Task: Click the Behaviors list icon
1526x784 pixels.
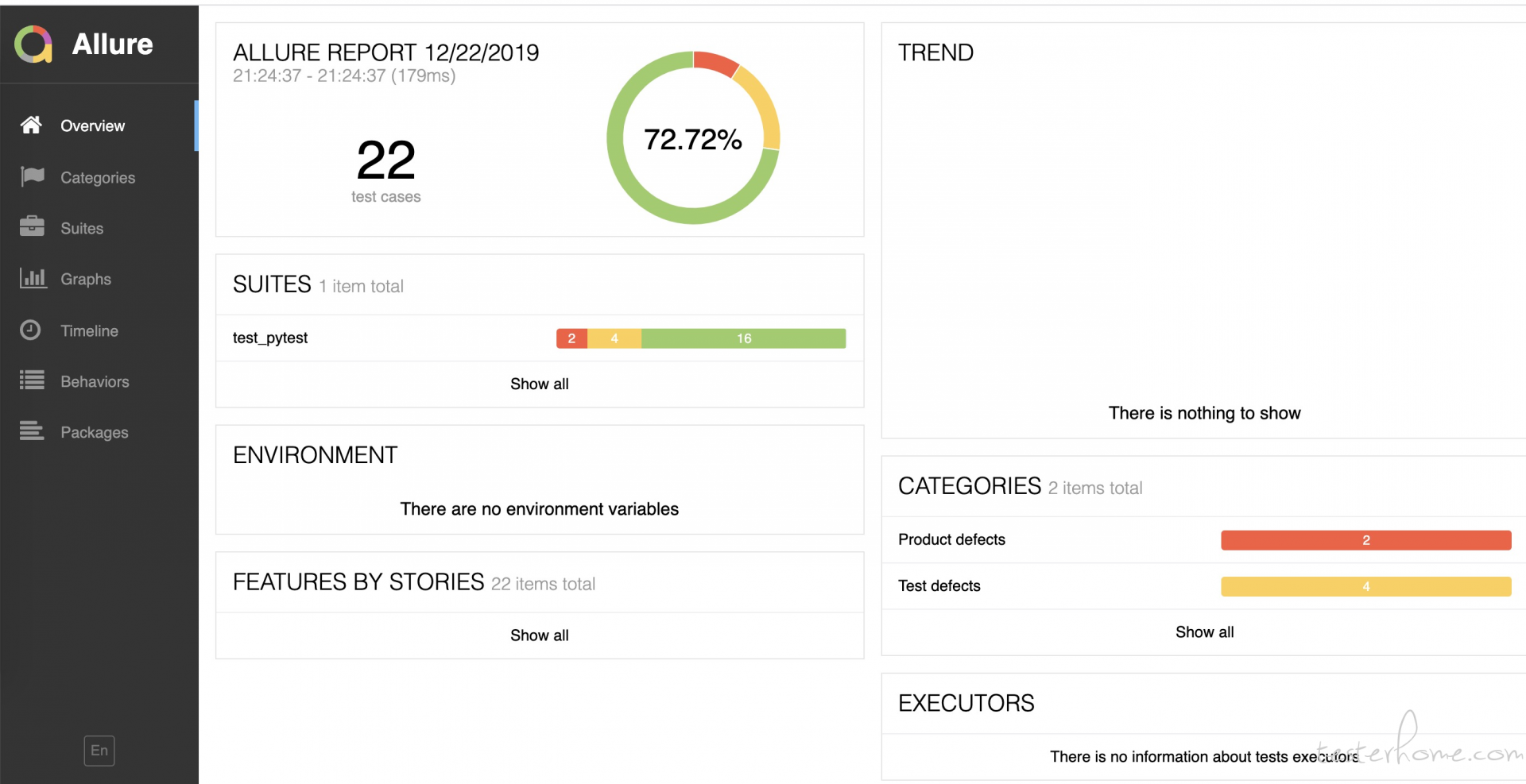Action: [x=32, y=380]
